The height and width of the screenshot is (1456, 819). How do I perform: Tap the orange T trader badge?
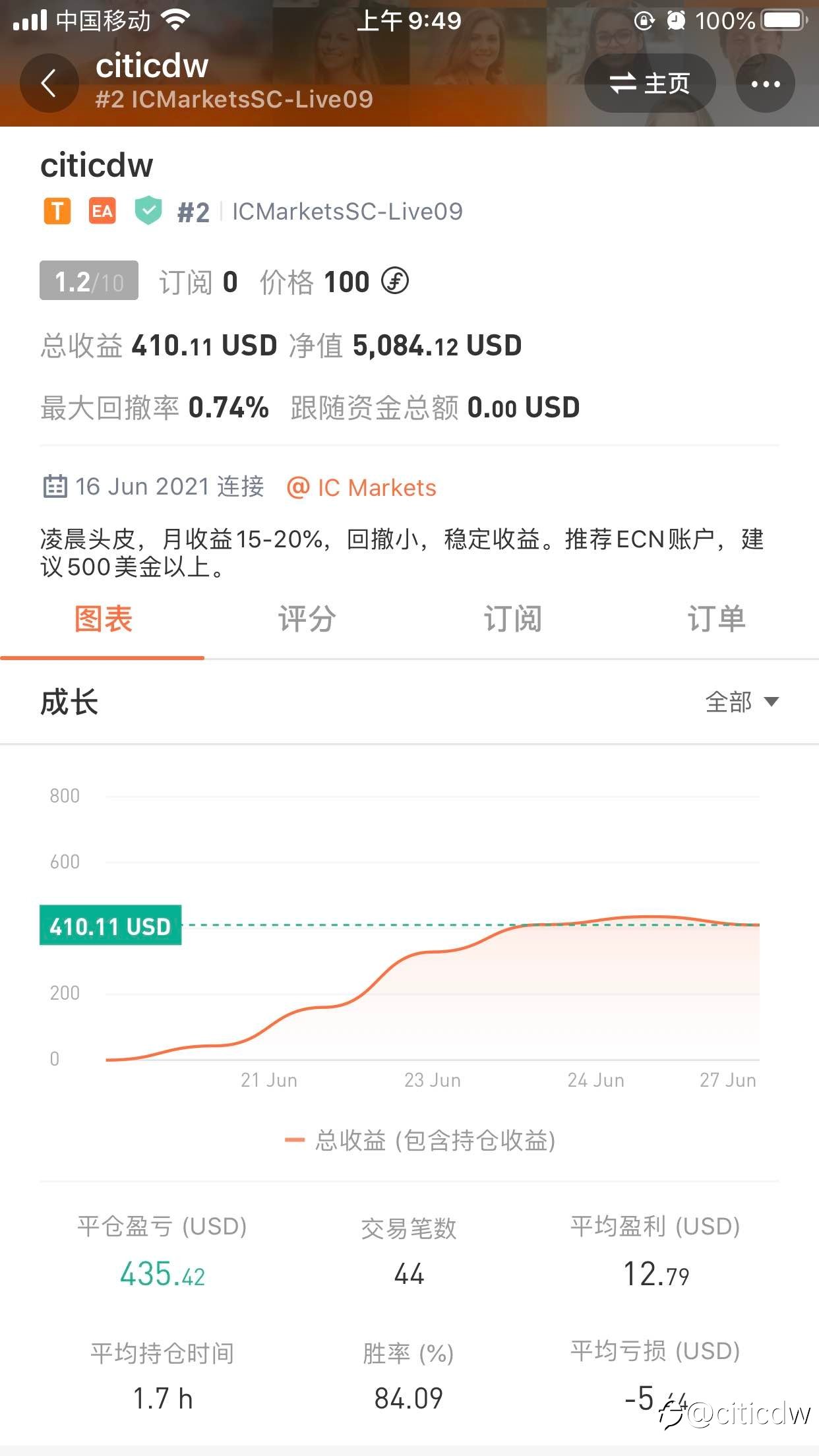[57, 211]
